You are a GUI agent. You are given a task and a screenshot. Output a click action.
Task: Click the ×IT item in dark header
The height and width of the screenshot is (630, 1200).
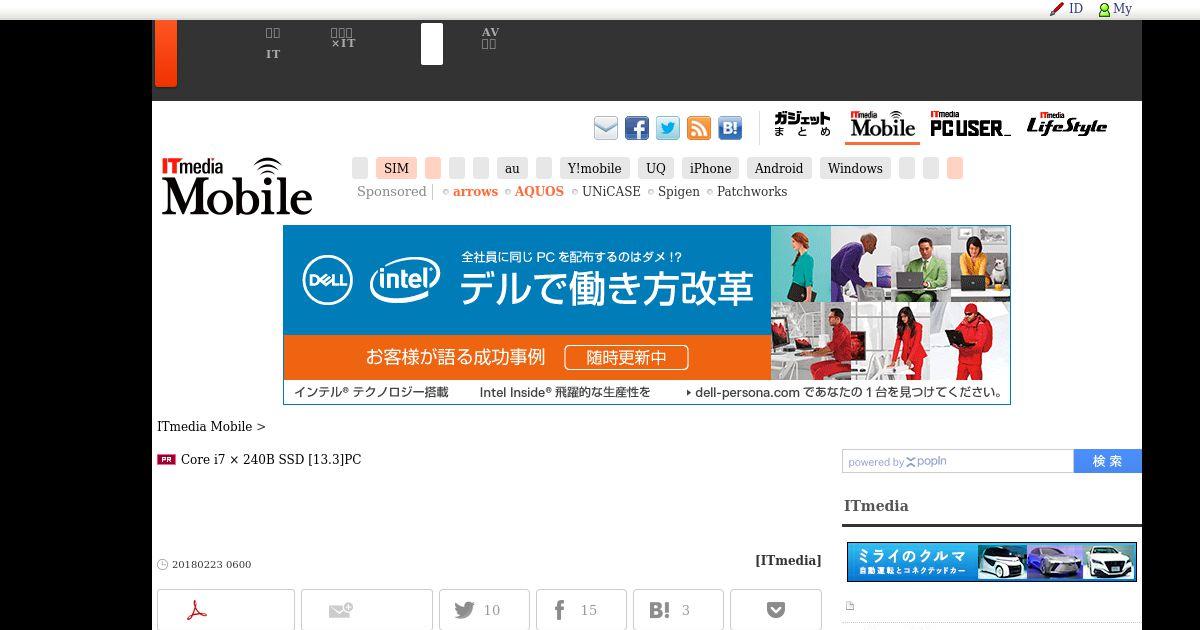[343, 38]
